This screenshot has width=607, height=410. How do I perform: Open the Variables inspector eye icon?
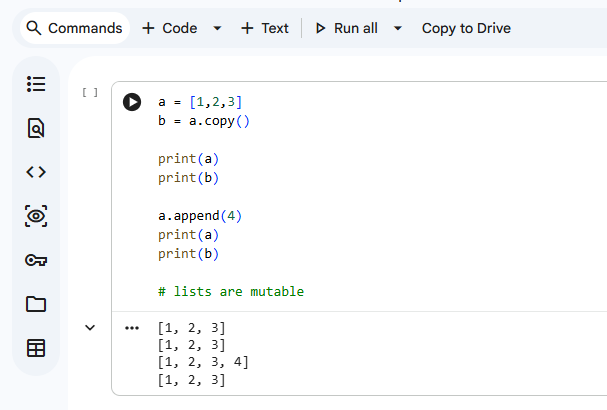pyautogui.click(x=36, y=216)
